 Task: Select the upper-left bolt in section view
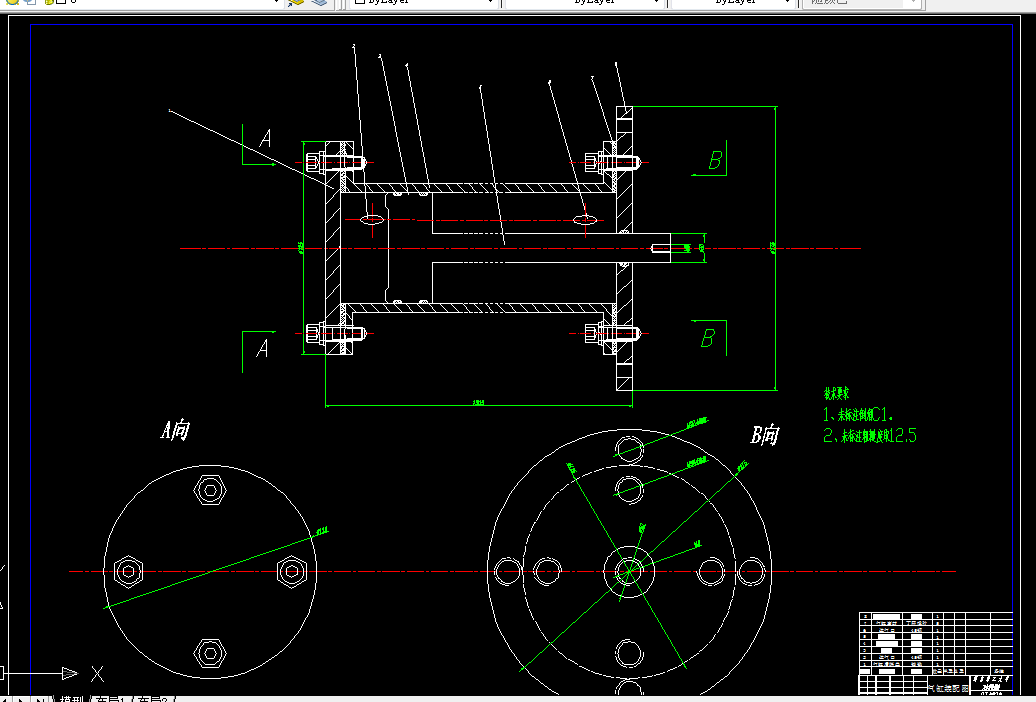tap(336, 162)
